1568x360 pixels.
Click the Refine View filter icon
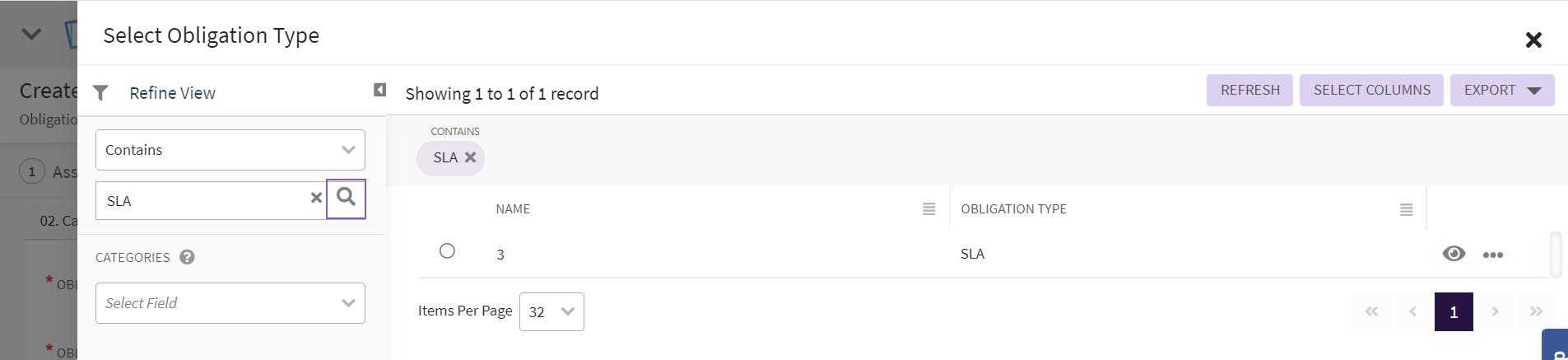click(x=100, y=93)
